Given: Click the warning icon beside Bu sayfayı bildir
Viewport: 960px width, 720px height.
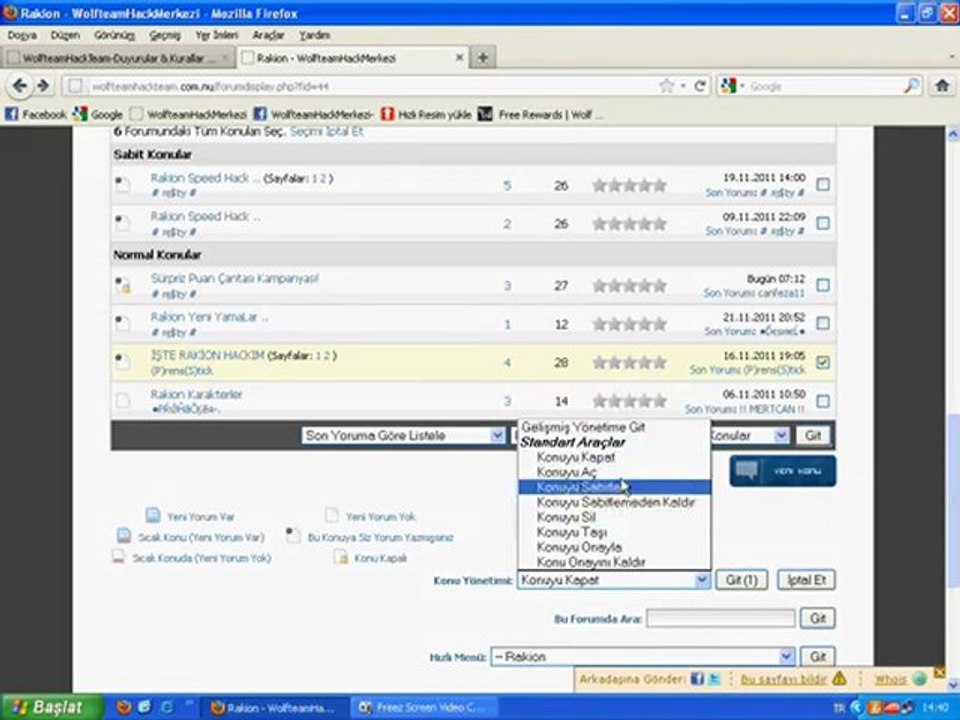Looking at the screenshot, I should pos(839,678).
